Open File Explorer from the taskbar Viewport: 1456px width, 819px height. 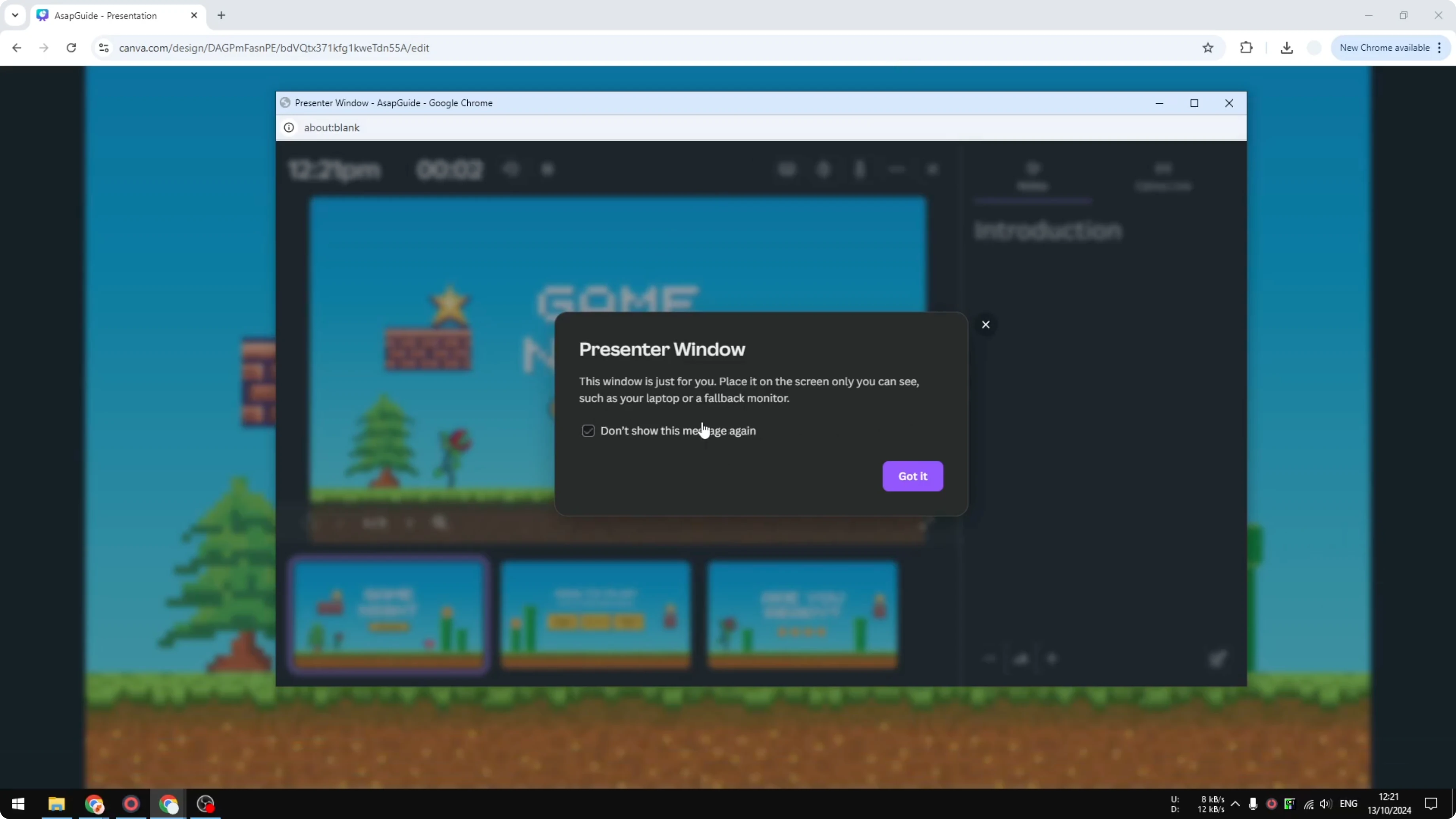(x=56, y=804)
